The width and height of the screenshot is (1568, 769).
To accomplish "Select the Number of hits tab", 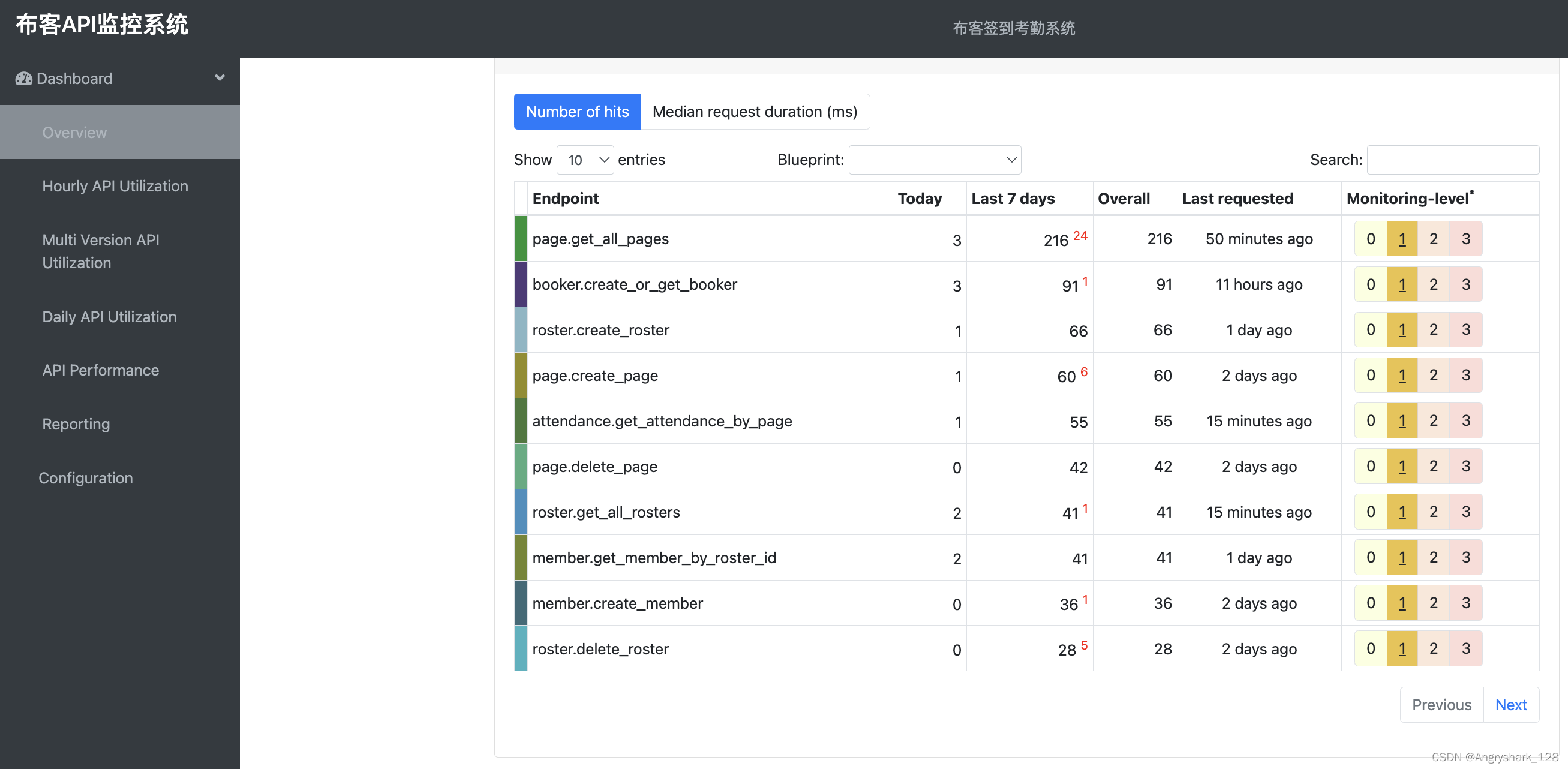I will pos(576,112).
